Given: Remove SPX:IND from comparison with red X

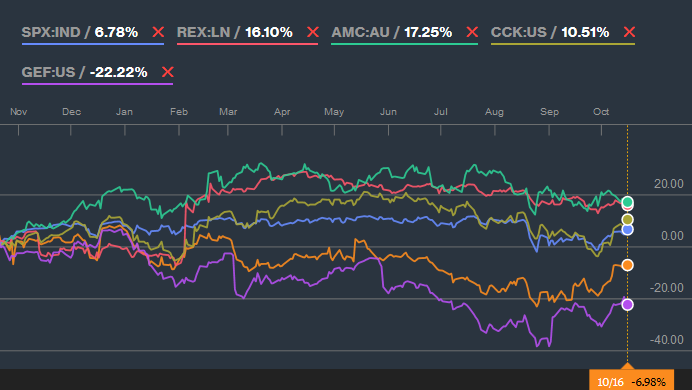Looking at the screenshot, I should coord(158,32).
